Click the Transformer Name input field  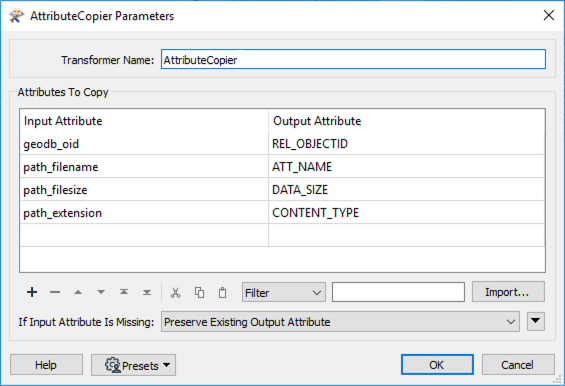click(x=353, y=59)
